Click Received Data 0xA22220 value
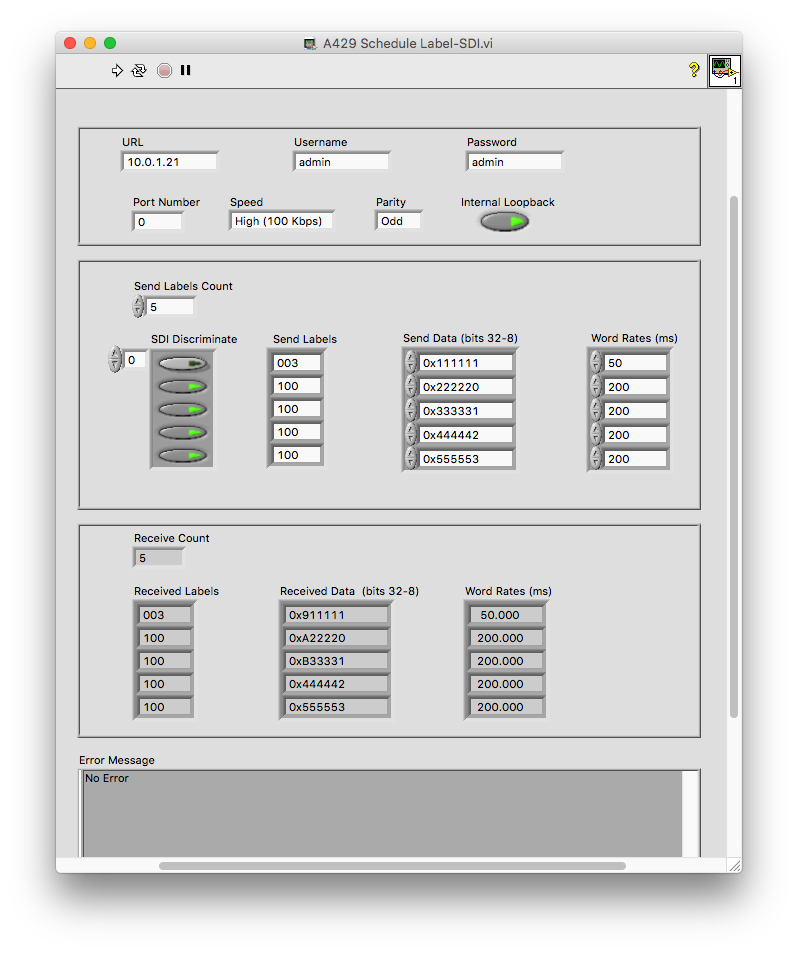The height and width of the screenshot is (953, 798). tap(336, 638)
